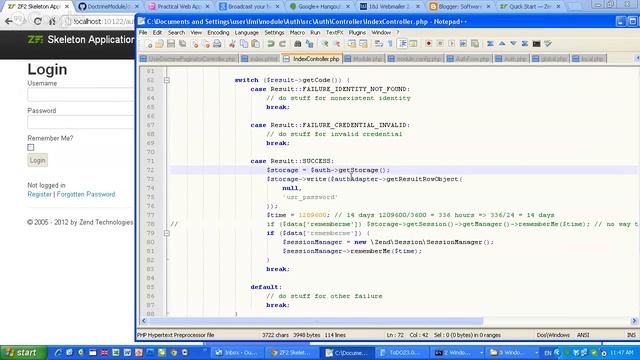640x360 pixels.
Task: Open the Register link
Action: [x=40, y=194]
